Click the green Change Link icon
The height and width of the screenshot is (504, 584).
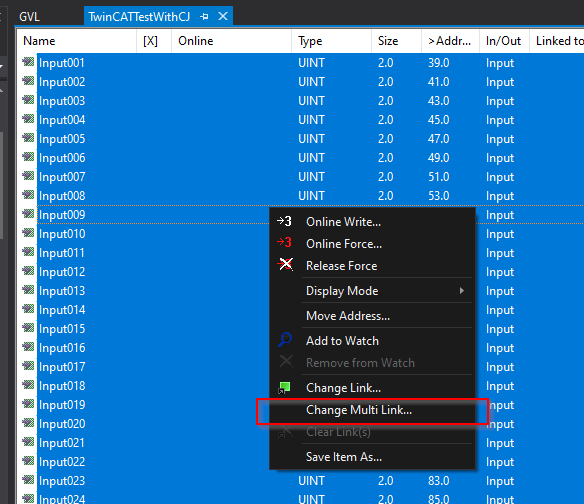[x=285, y=388]
